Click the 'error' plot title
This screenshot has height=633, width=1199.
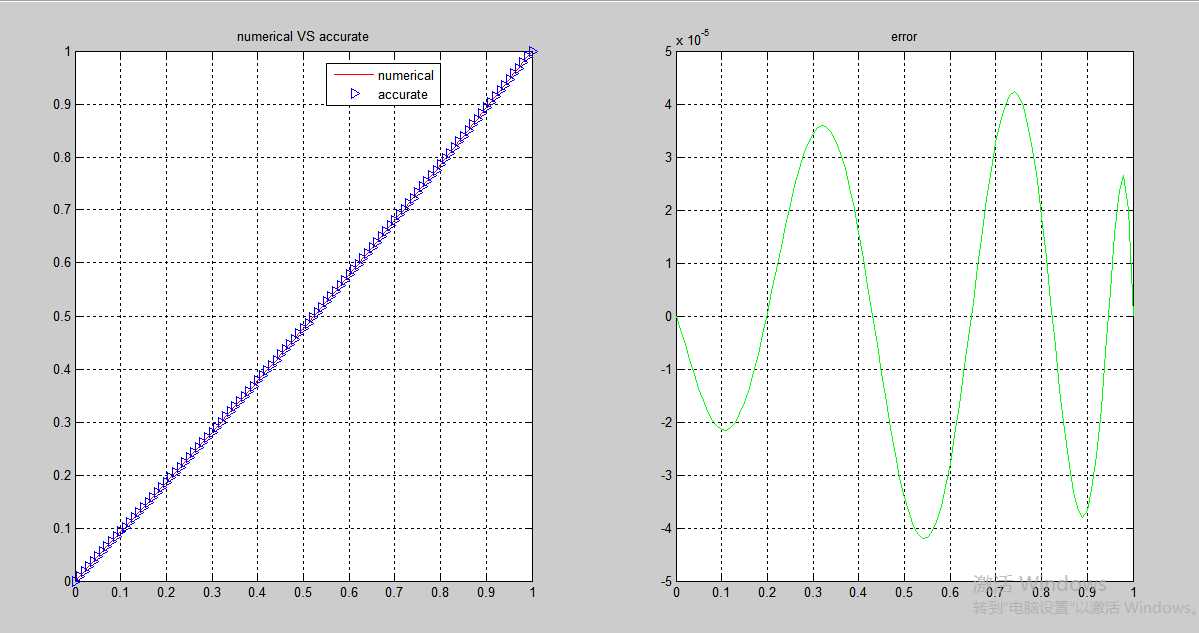pos(904,36)
